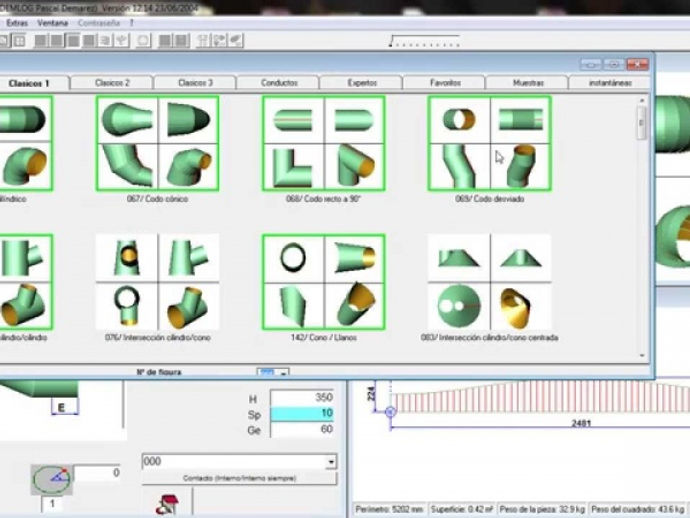Open the Ventana menu
The width and height of the screenshot is (690, 518).
coord(52,23)
